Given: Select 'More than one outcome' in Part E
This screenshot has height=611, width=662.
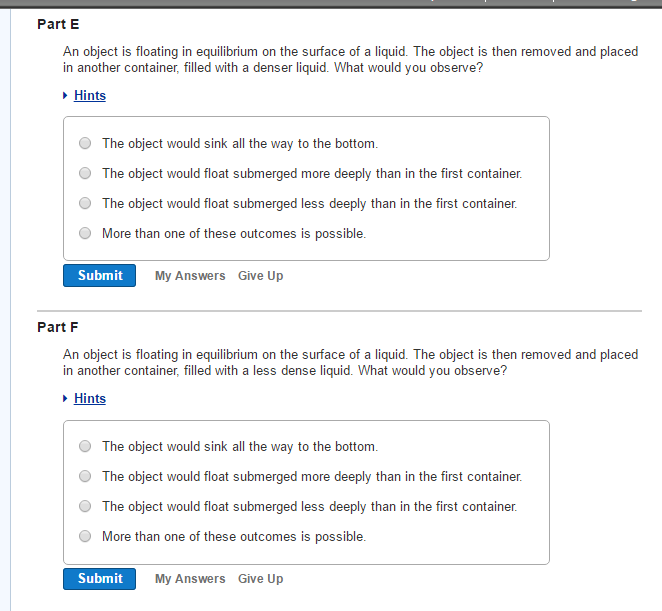Looking at the screenshot, I should 85,233.
